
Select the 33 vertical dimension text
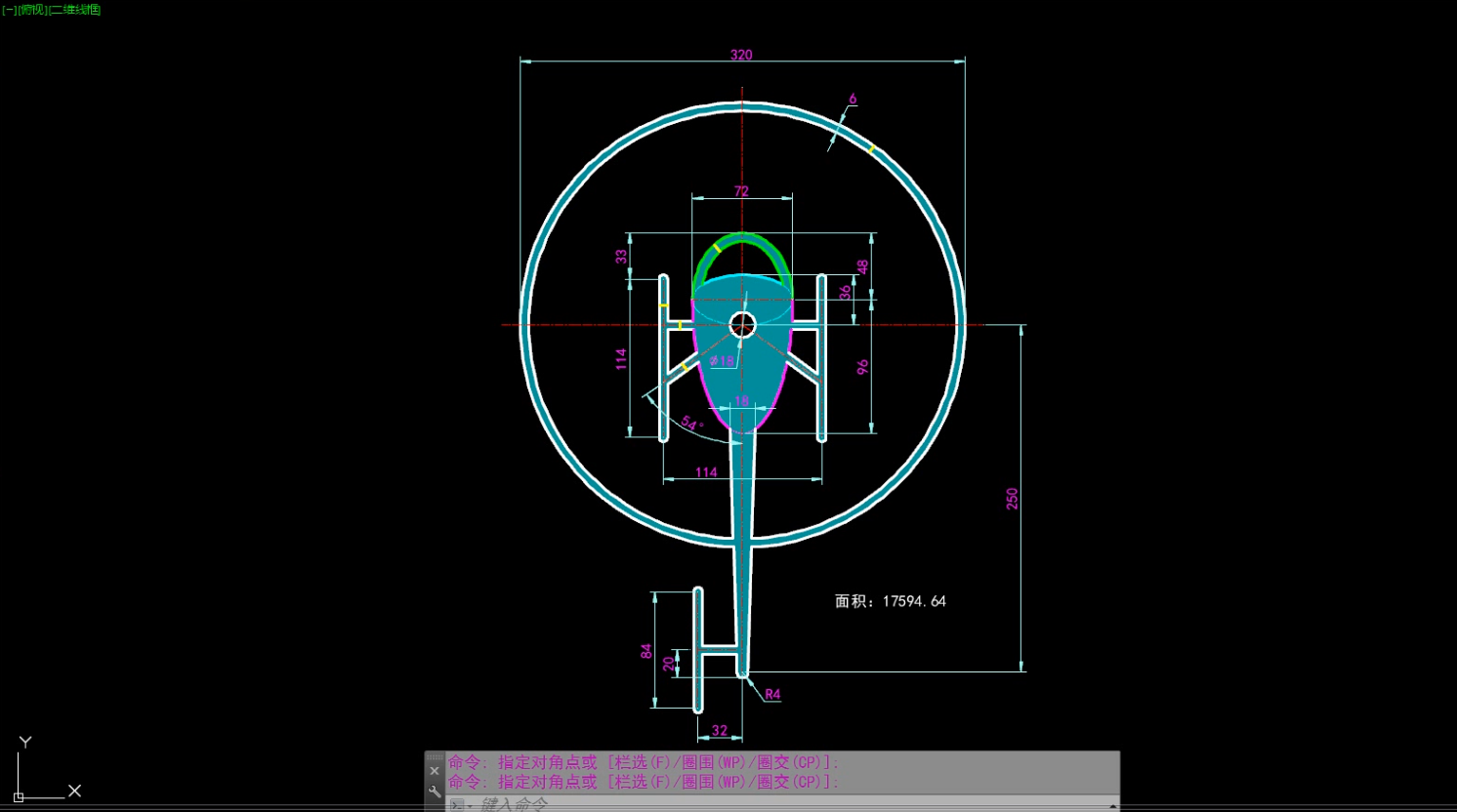click(x=621, y=257)
